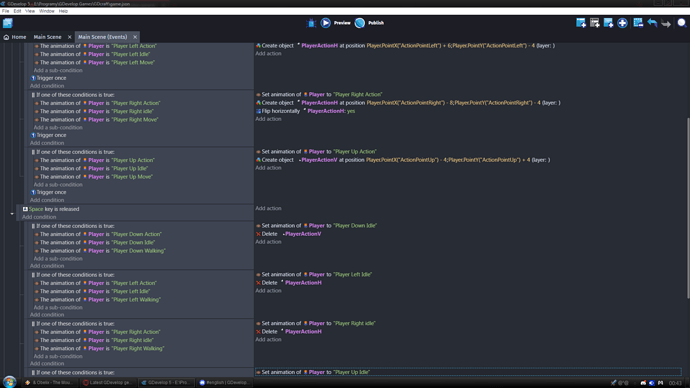Add action below Delete PlayerActionV
Screen dimensions: 690x388
click(x=268, y=242)
